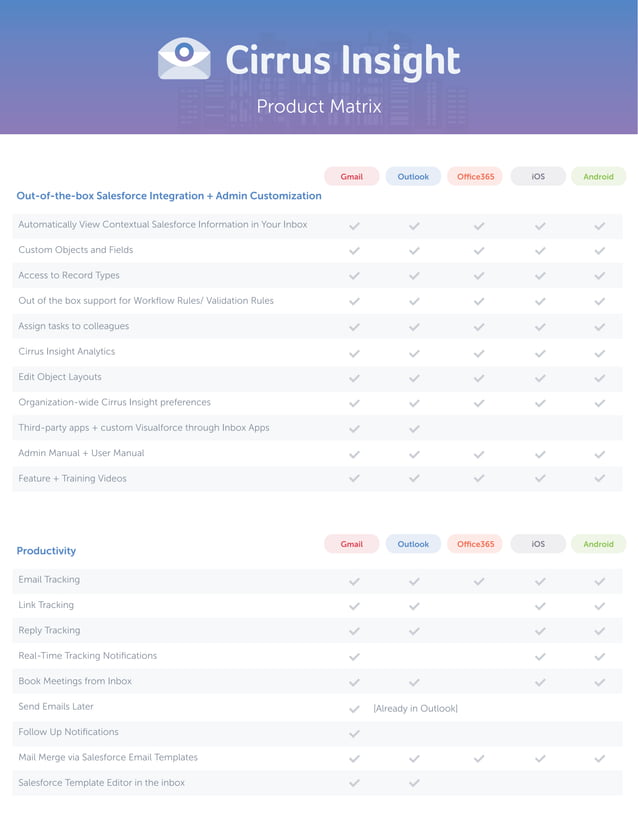Click Gmail checkmark for Custom Objects and Fields
Viewport: 638px width, 826px height.
tap(354, 251)
